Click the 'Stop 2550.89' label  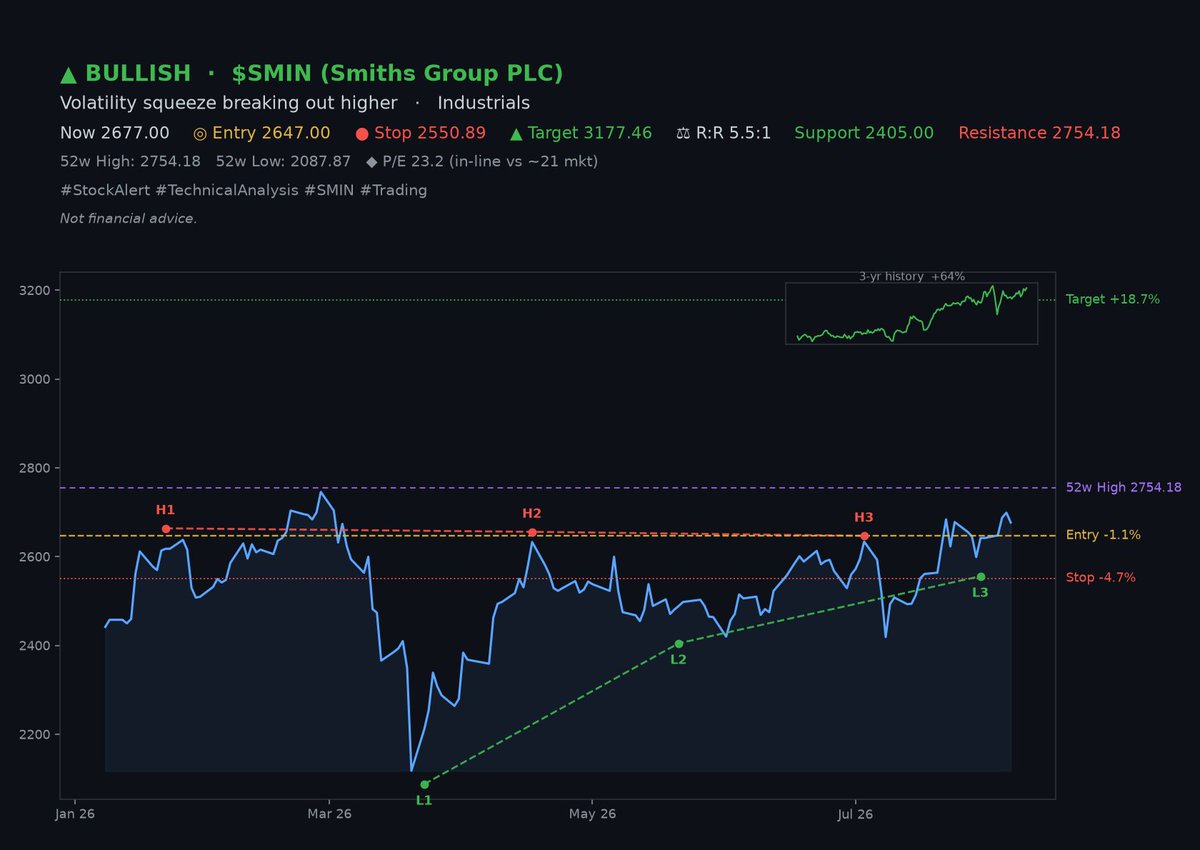tap(432, 133)
